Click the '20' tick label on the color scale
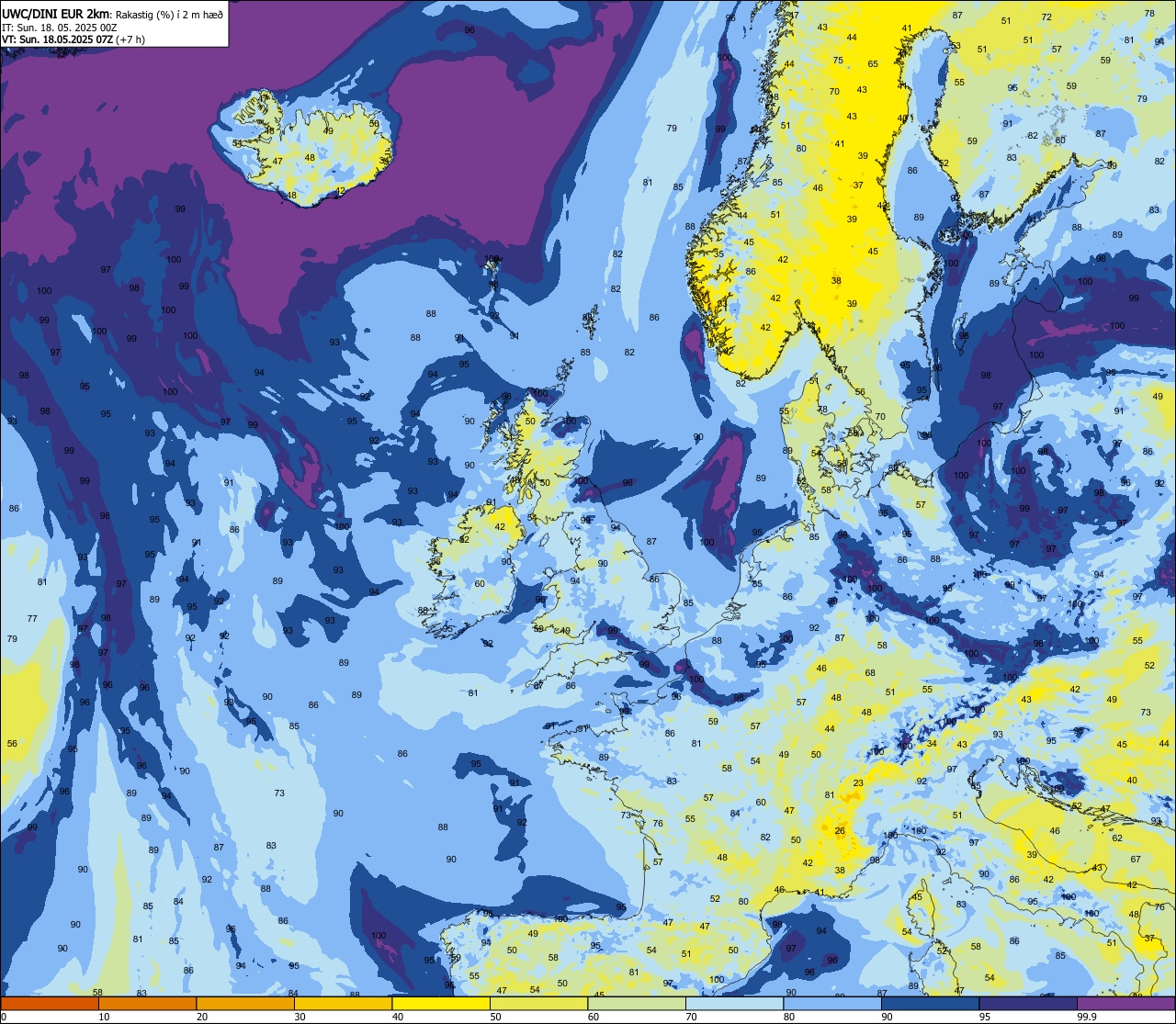The height and width of the screenshot is (1024, 1176). coord(202,1017)
